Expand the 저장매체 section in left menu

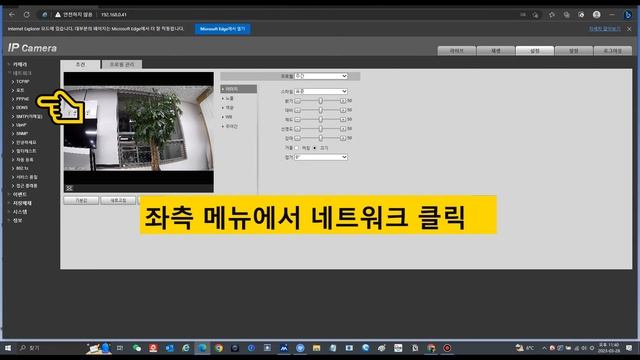pos(22,203)
